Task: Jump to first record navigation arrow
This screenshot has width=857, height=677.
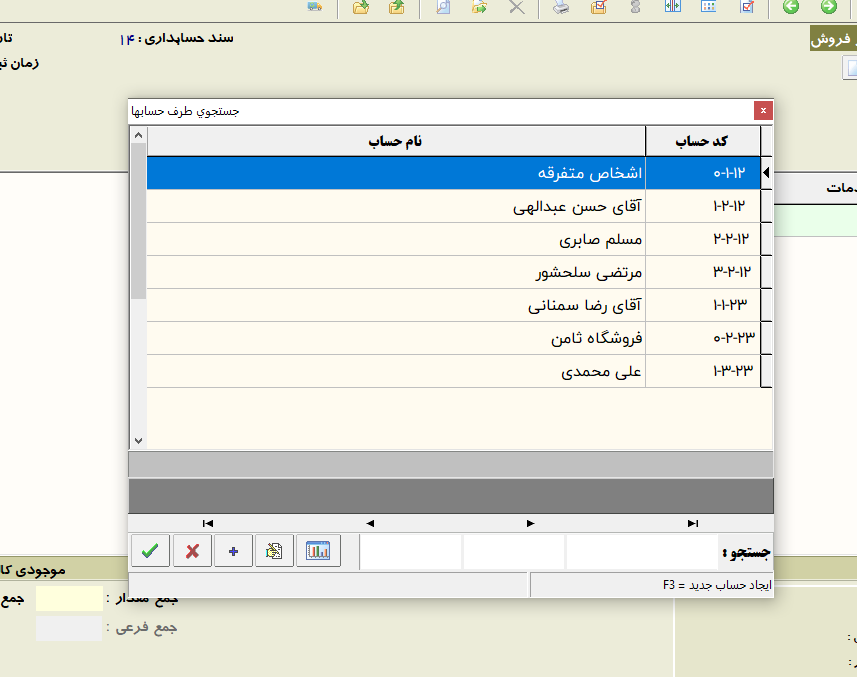Action: (x=208, y=523)
